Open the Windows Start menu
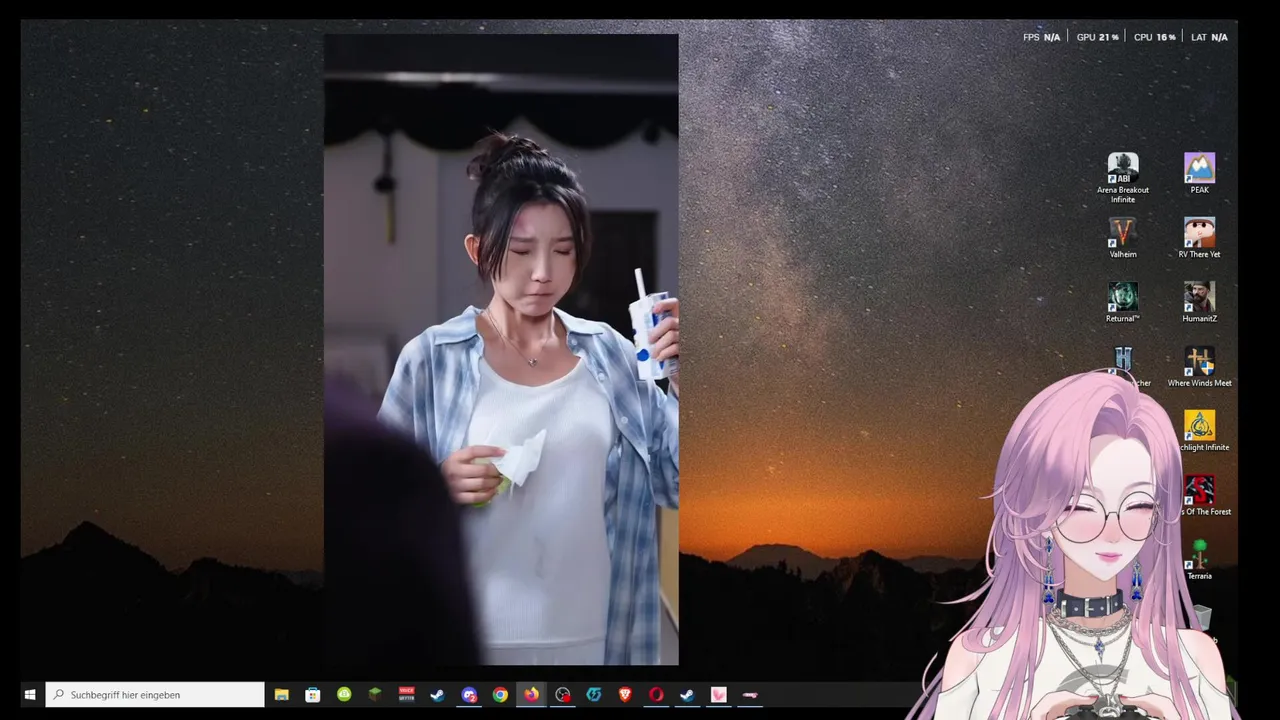This screenshot has height=720, width=1280. tap(30, 695)
